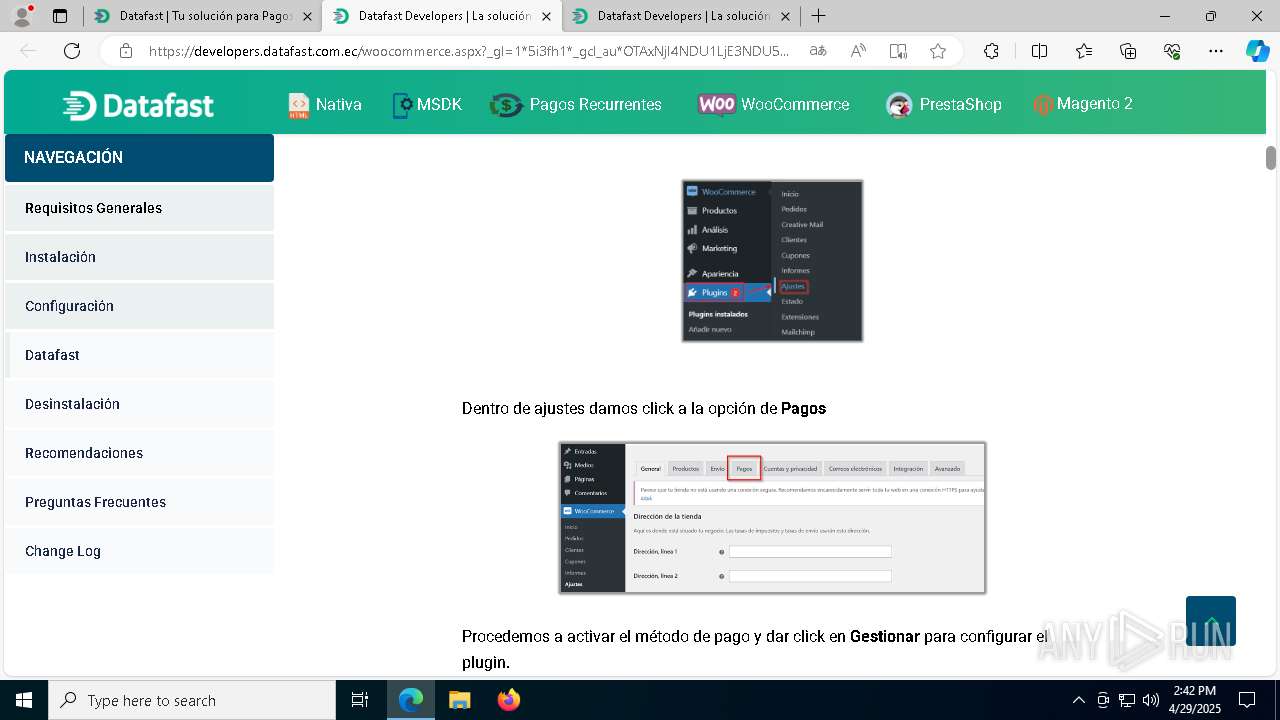Viewport: 1280px width, 720px height.
Task: Open the translate page icon
Action: pos(818,51)
